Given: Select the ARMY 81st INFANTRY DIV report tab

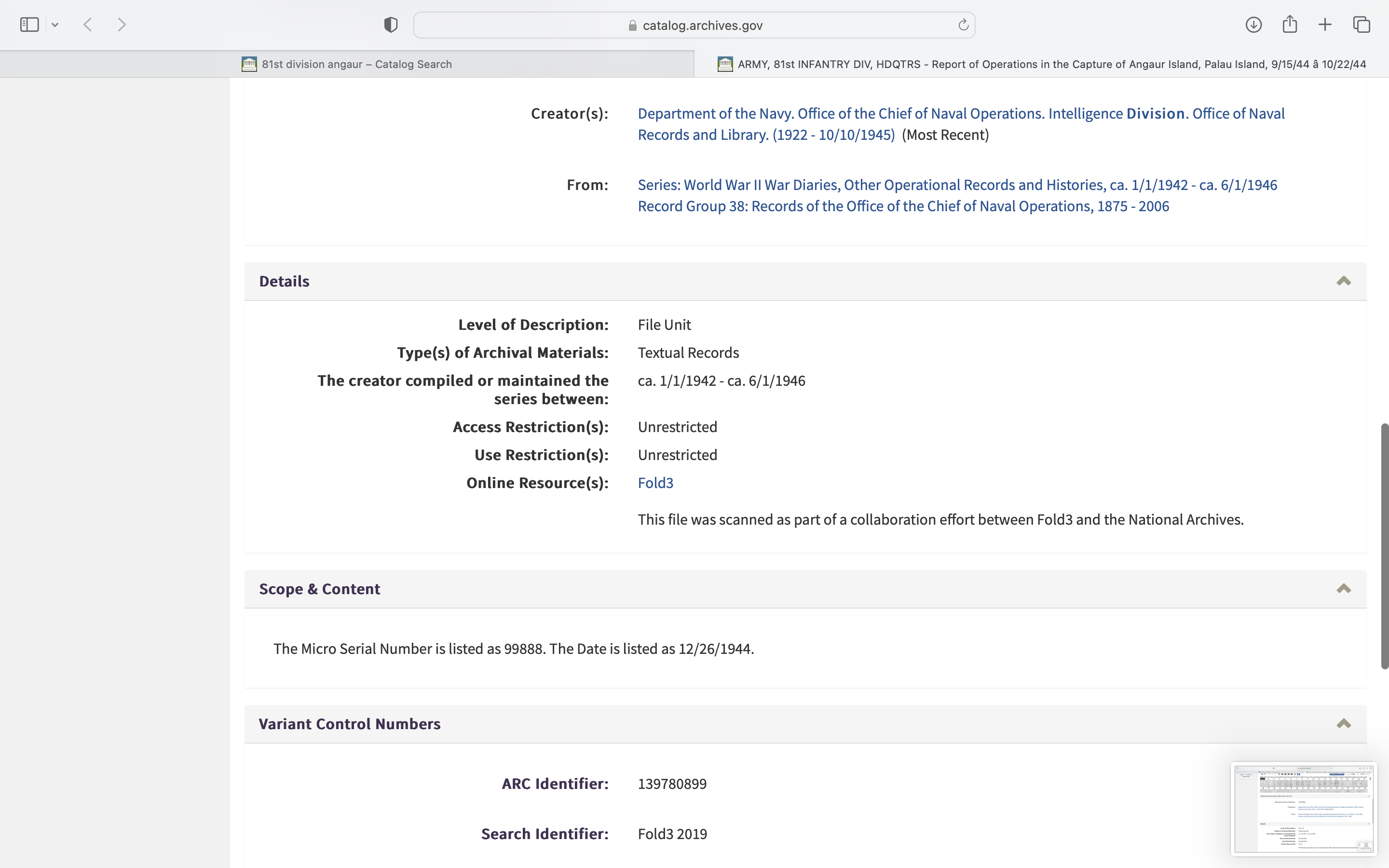Looking at the screenshot, I should click(1041, 64).
